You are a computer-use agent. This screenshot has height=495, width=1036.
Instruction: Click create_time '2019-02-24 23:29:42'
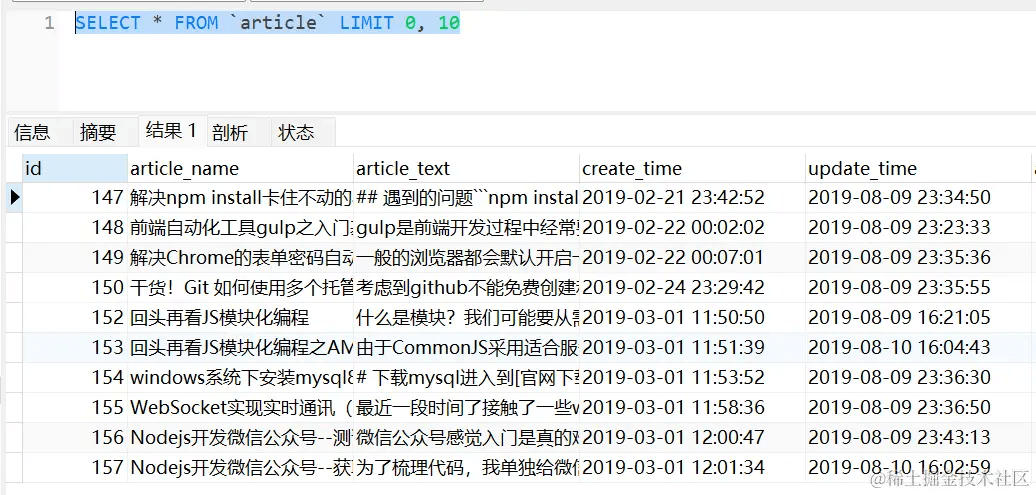tap(692, 287)
